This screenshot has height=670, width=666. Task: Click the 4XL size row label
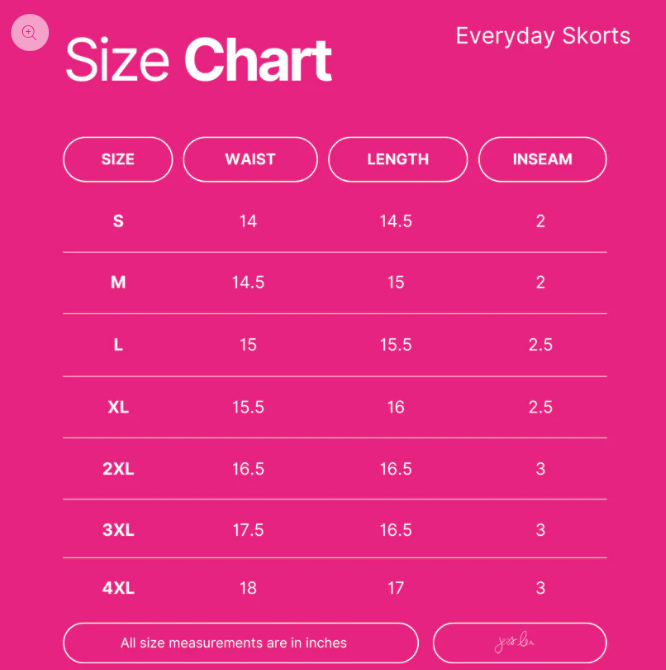[118, 588]
